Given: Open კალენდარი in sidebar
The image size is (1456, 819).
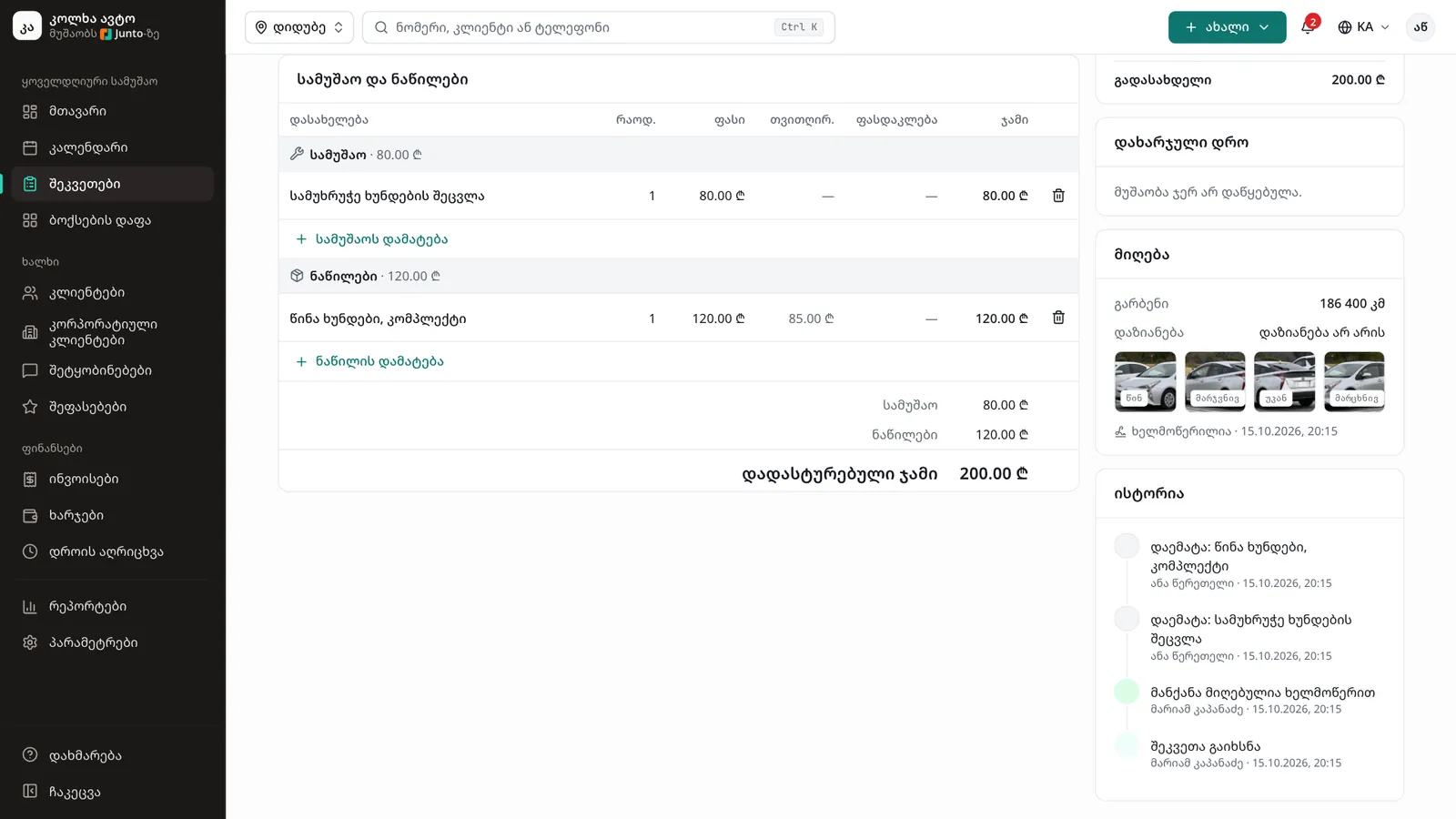Looking at the screenshot, I should tap(113, 147).
